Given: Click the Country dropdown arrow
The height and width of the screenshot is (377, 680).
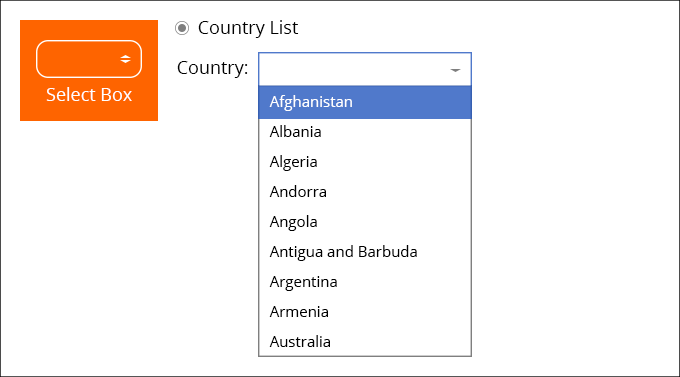Looking at the screenshot, I should pos(455,70).
